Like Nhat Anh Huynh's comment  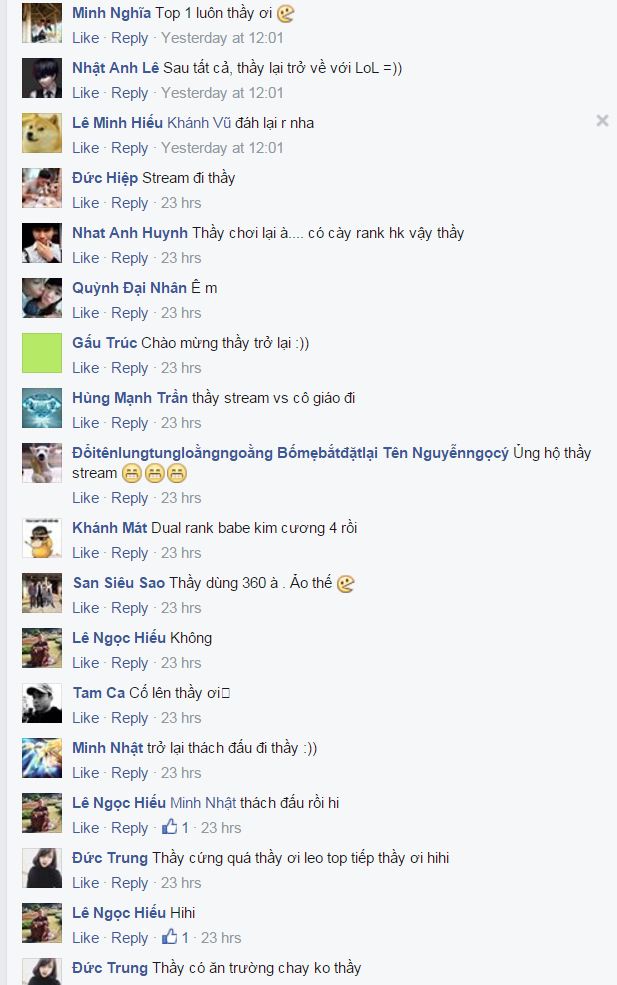[85, 258]
